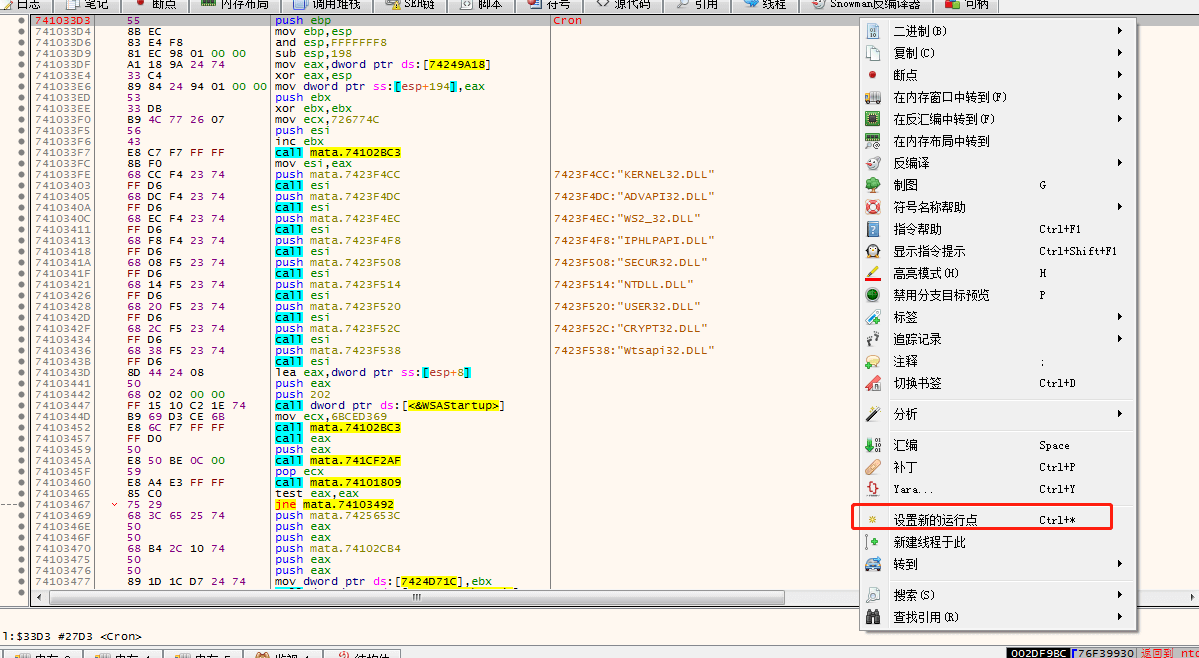The height and width of the screenshot is (658, 1199).
Task: Expand the 搜索(S) search submenu arrow
Action: pyautogui.click(x=1119, y=595)
